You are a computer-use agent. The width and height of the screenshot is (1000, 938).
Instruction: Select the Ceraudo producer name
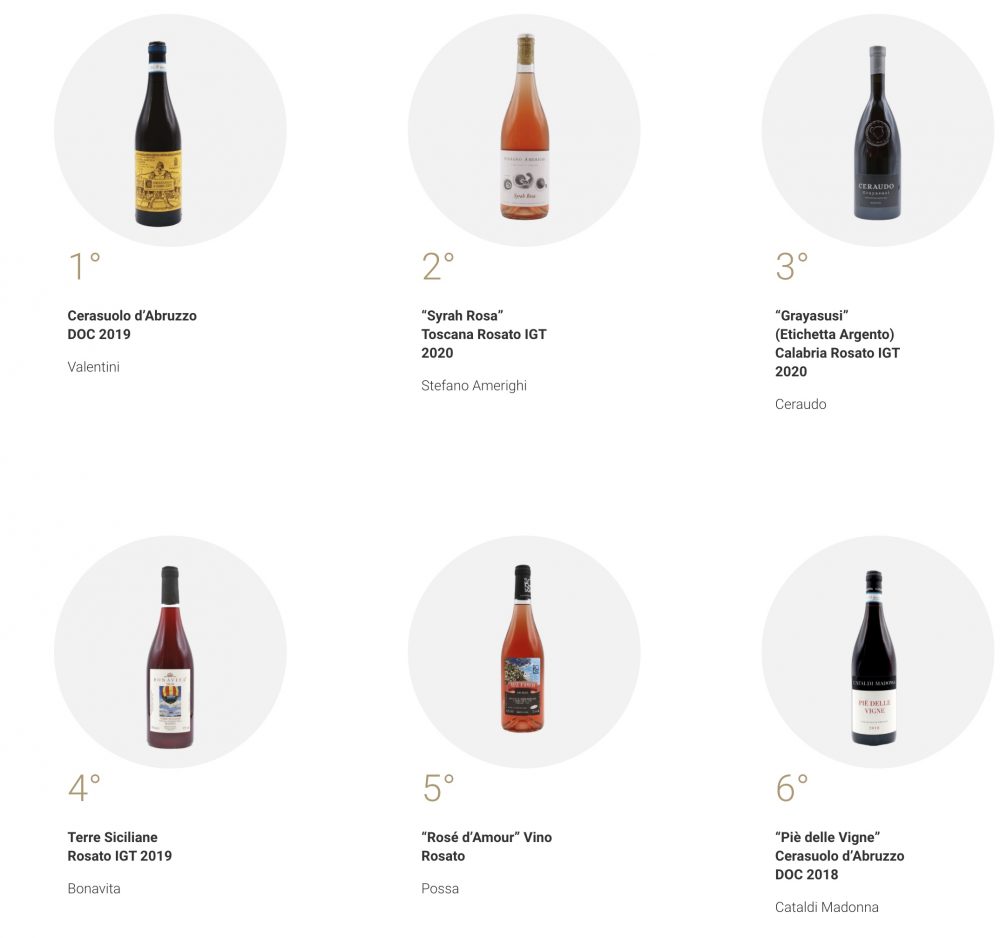(x=801, y=405)
